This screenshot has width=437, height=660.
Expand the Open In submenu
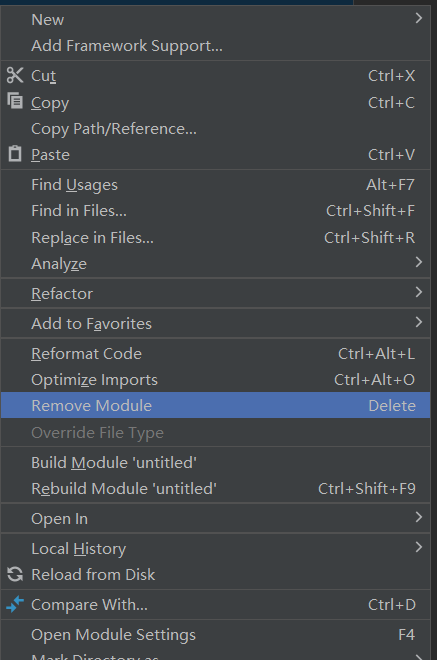[x=418, y=517]
